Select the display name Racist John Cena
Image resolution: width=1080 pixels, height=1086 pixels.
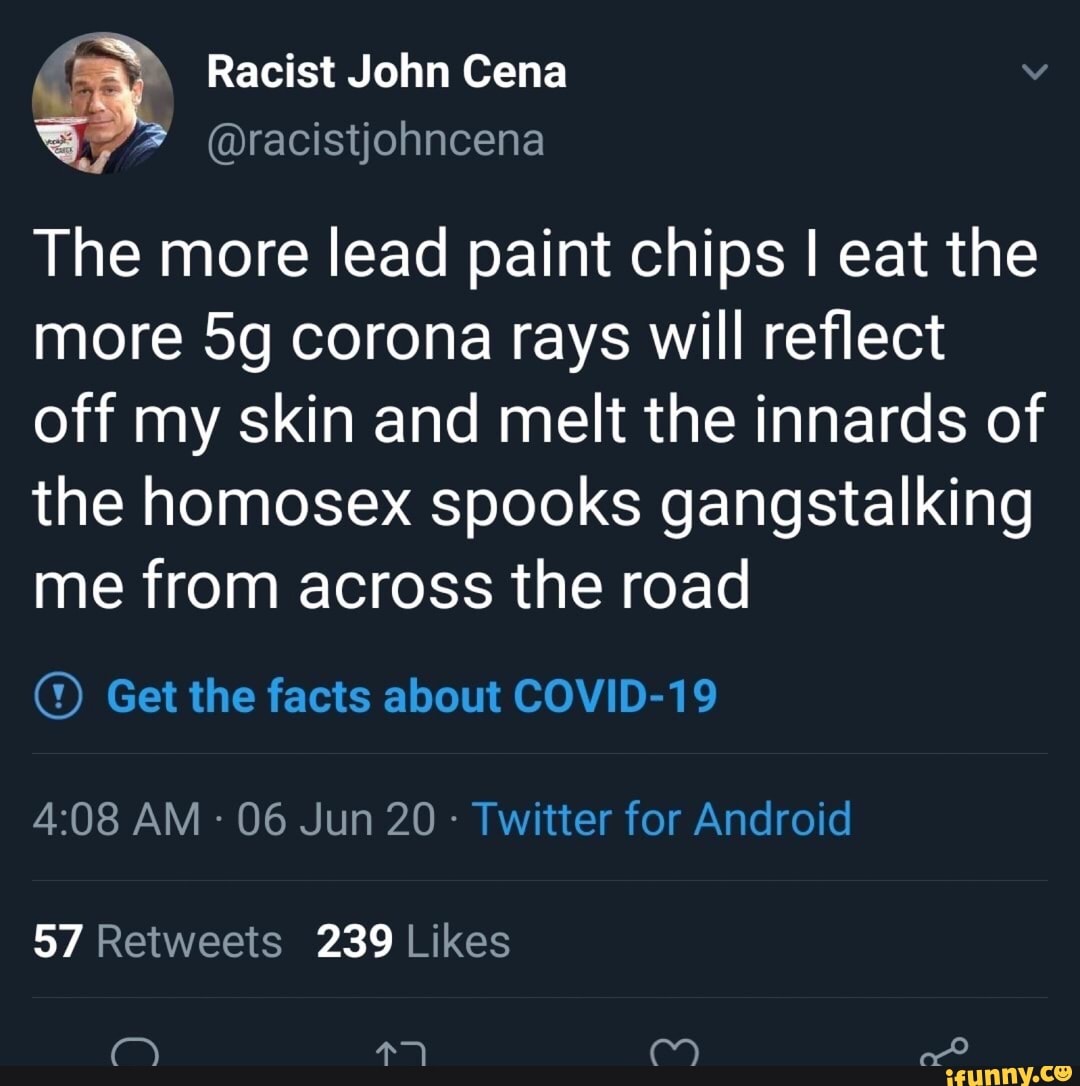388,70
